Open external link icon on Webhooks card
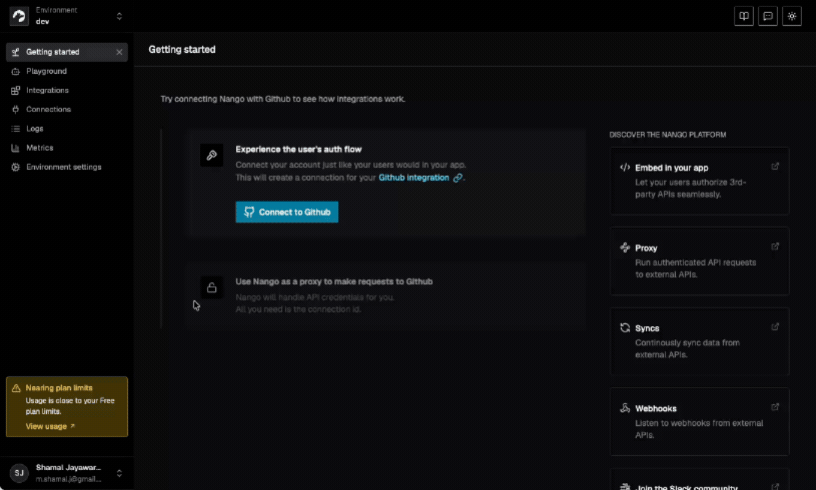 pos(775,407)
